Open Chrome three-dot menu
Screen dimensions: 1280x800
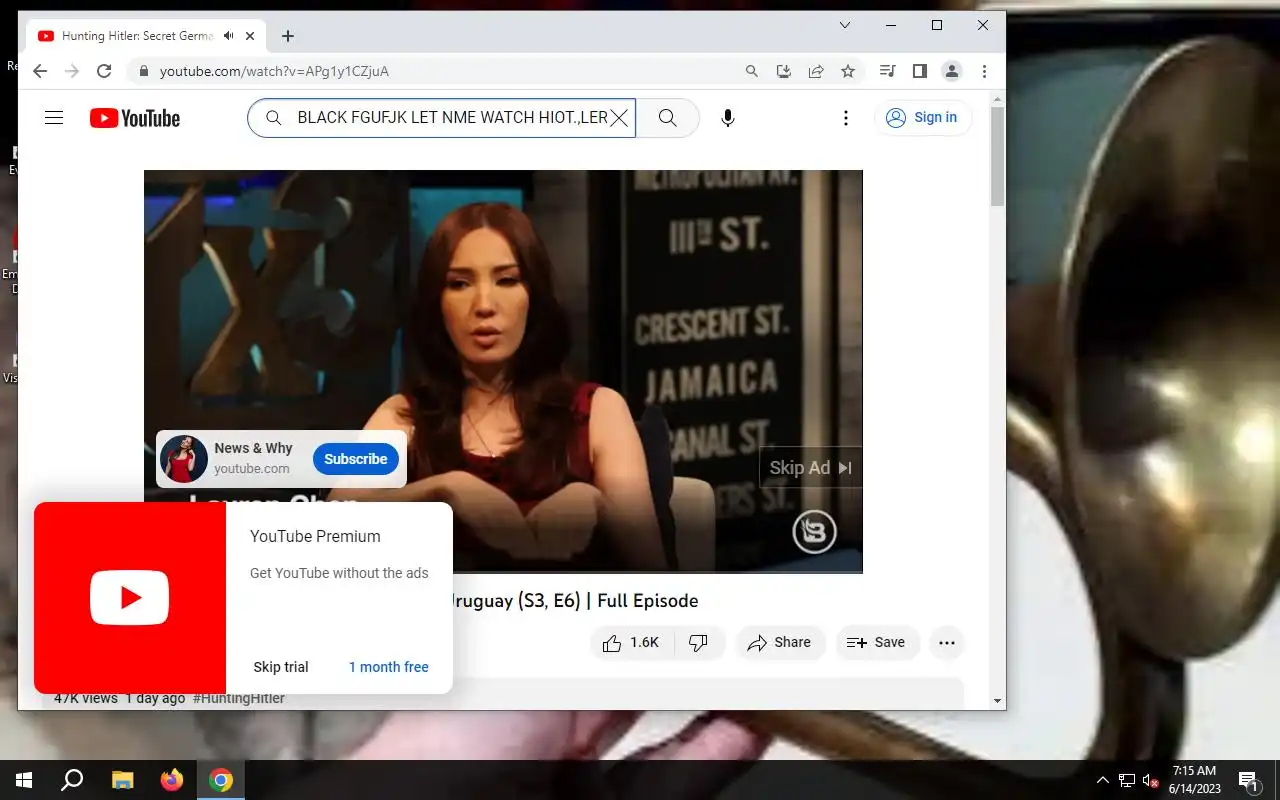(985, 71)
